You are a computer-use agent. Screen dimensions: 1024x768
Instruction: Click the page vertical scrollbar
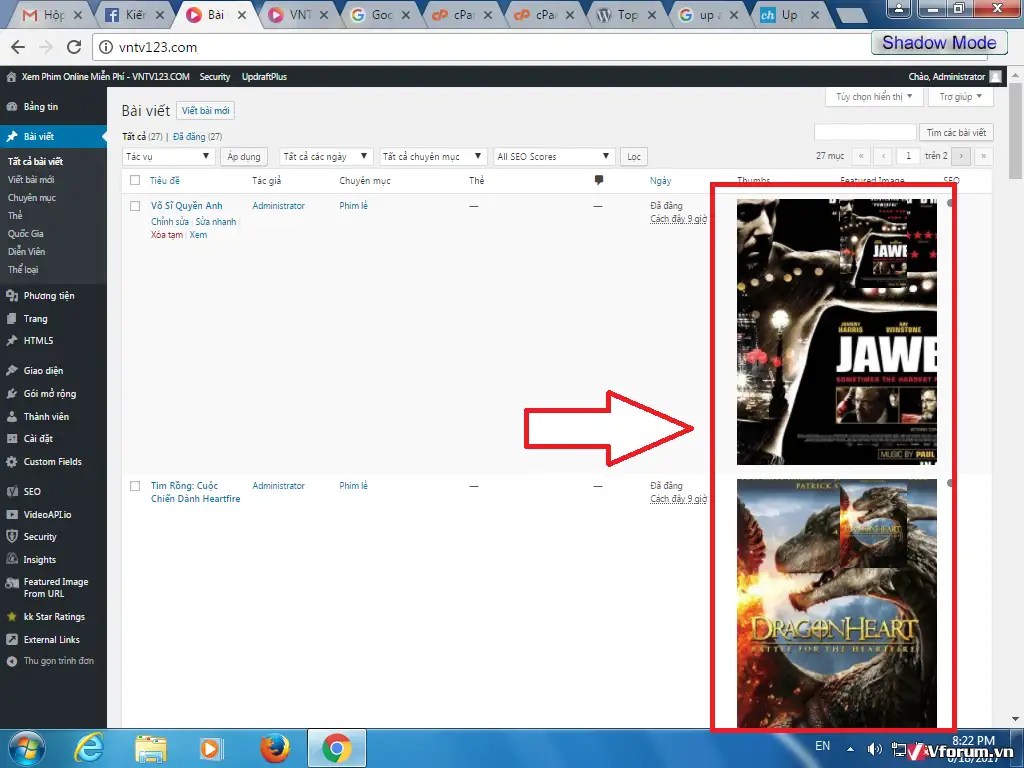point(1015,131)
